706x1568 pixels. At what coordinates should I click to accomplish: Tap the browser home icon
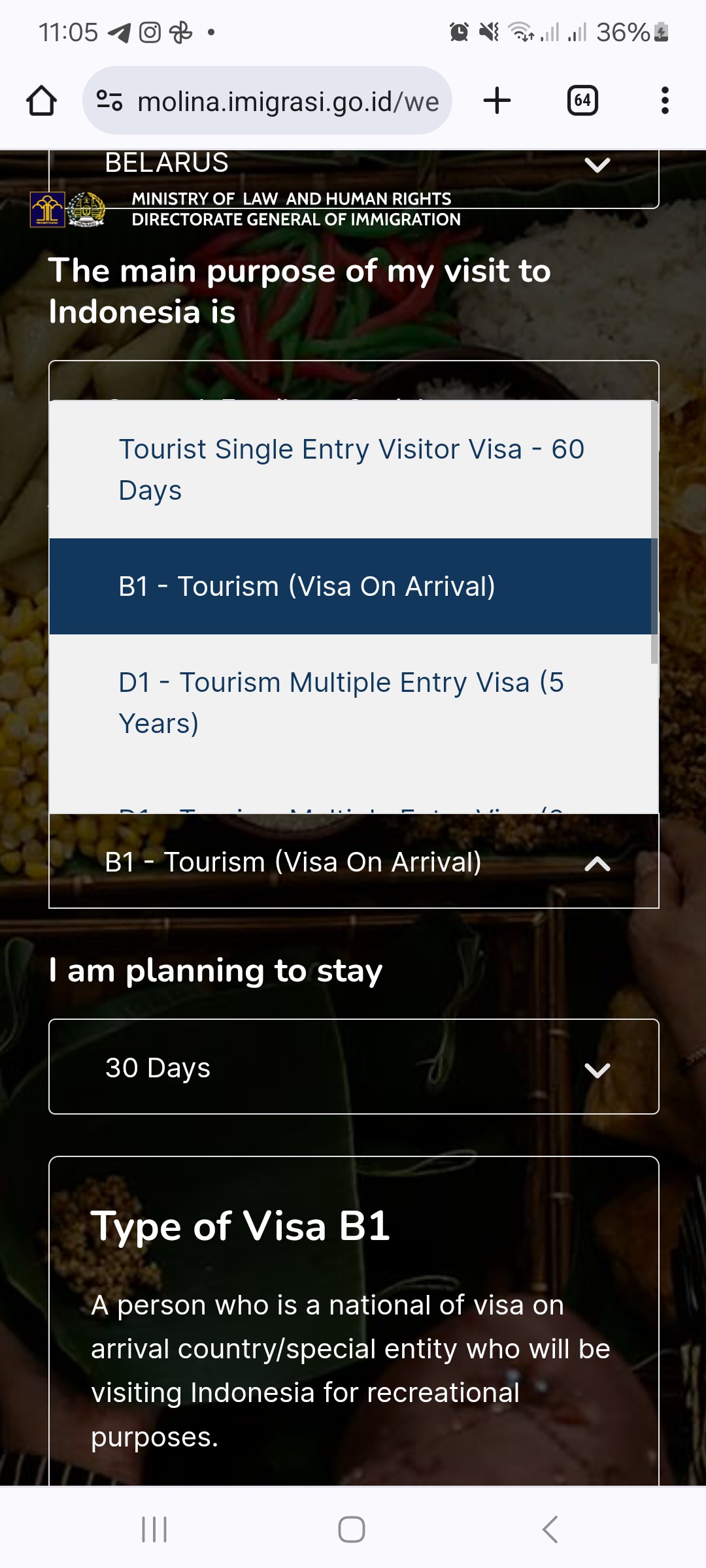(x=41, y=101)
